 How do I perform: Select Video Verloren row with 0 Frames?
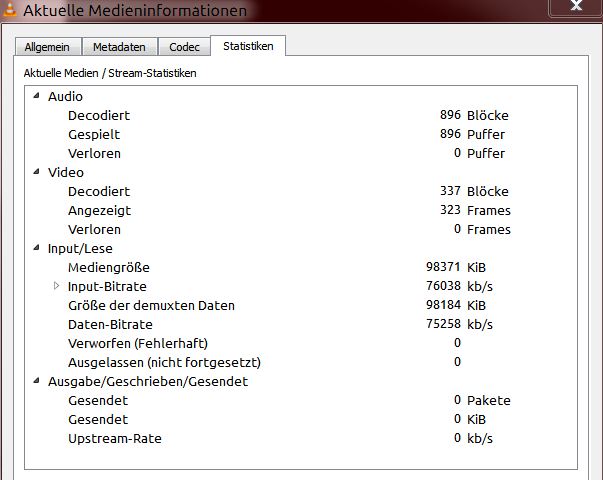(301, 230)
